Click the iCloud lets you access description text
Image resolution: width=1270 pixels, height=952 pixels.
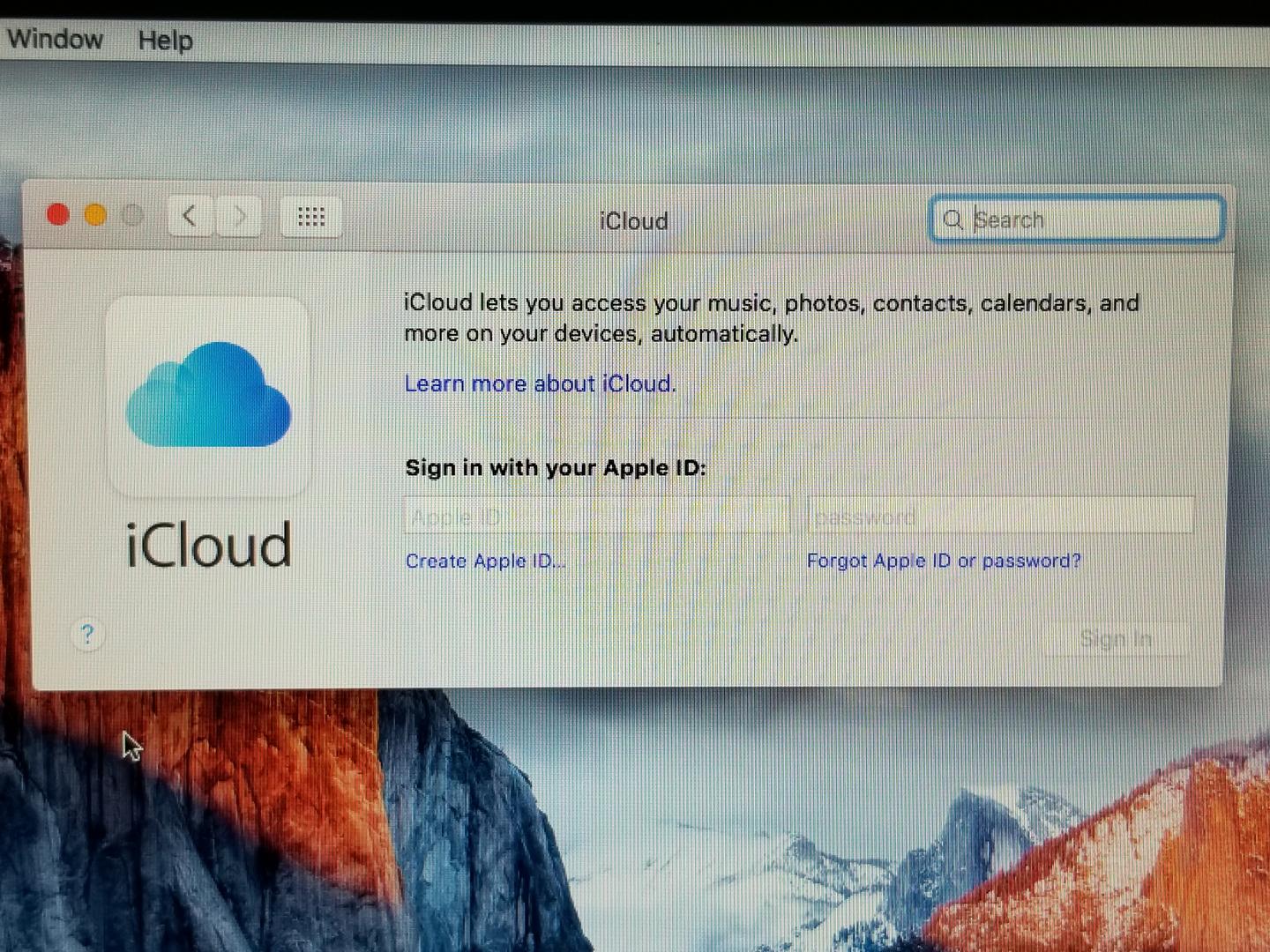[x=772, y=318]
